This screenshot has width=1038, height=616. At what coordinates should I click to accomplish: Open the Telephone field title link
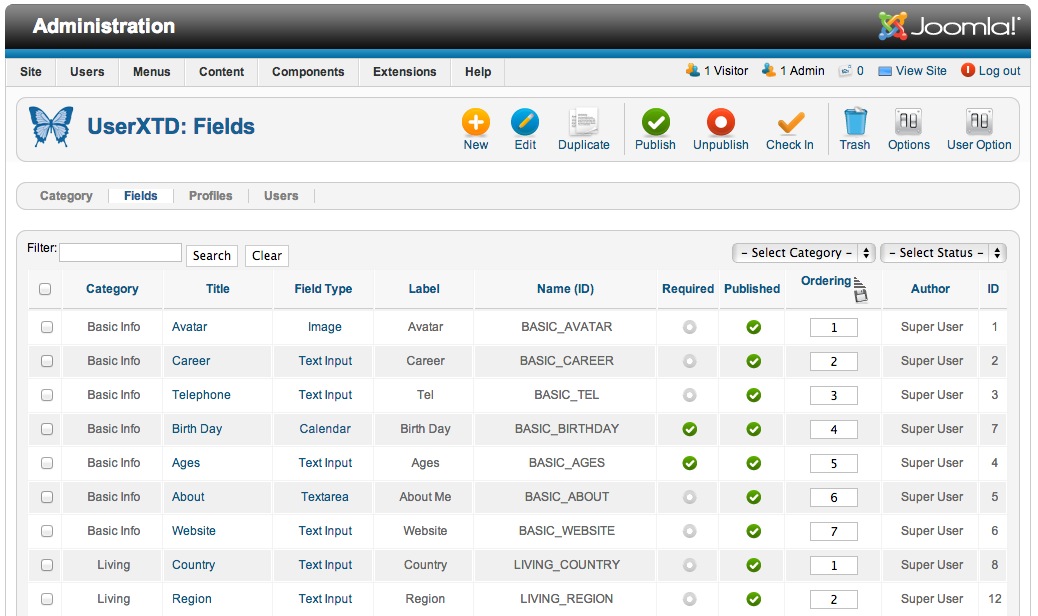[201, 395]
